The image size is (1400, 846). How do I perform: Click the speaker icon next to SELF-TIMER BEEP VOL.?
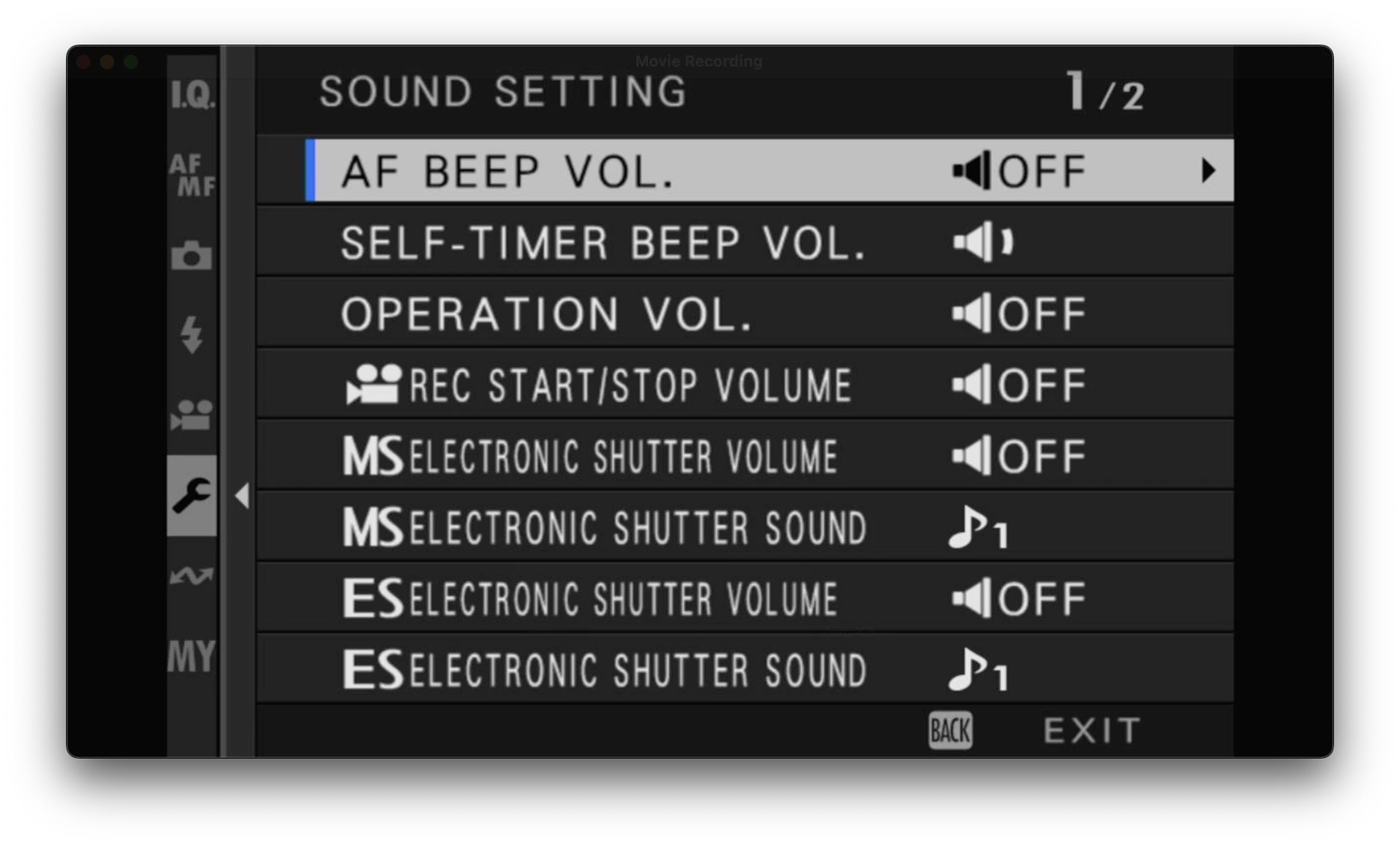click(983, 241)
